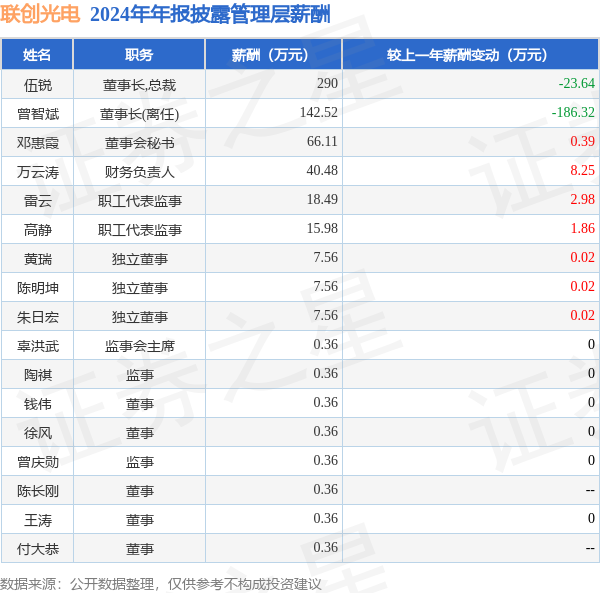Click the name 陈长刚
Screen dimensions: 600x593
(38, 491)
